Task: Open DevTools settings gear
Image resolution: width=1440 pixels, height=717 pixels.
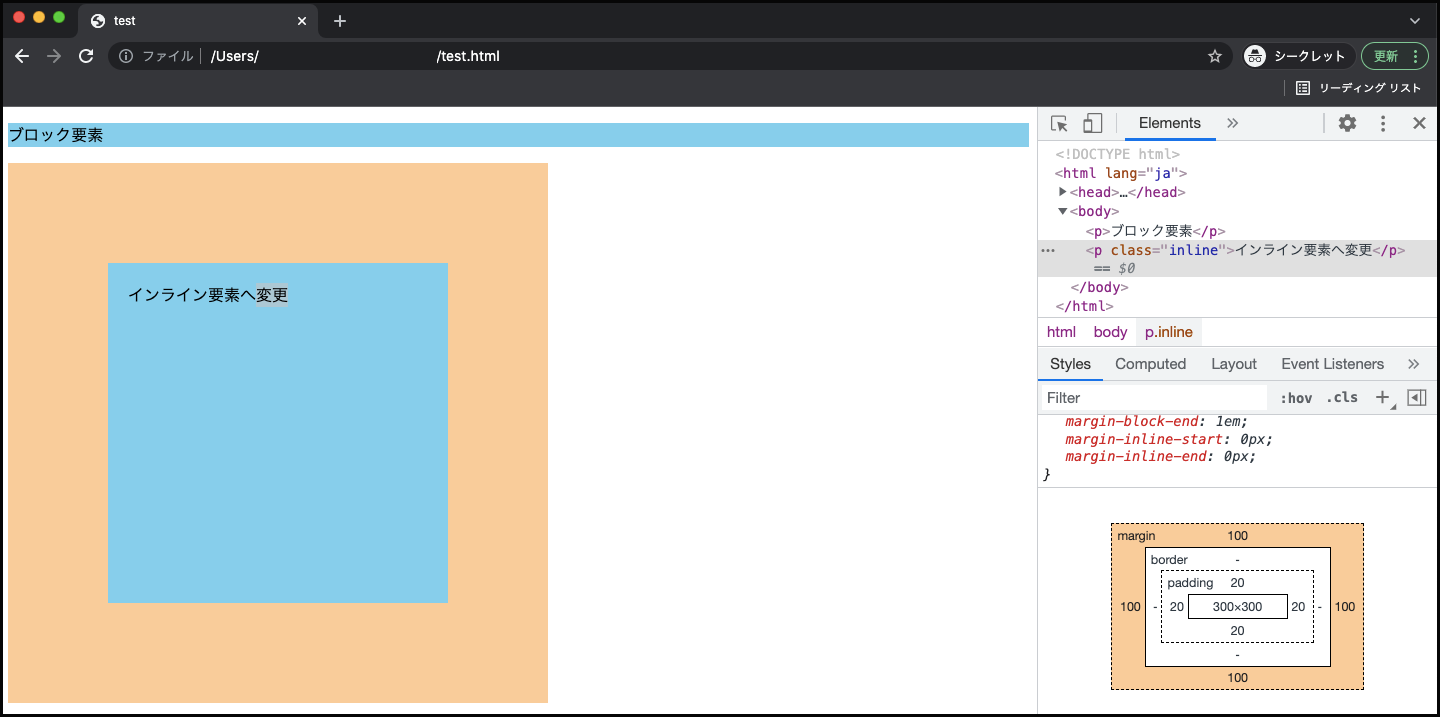Action: 1347,123
